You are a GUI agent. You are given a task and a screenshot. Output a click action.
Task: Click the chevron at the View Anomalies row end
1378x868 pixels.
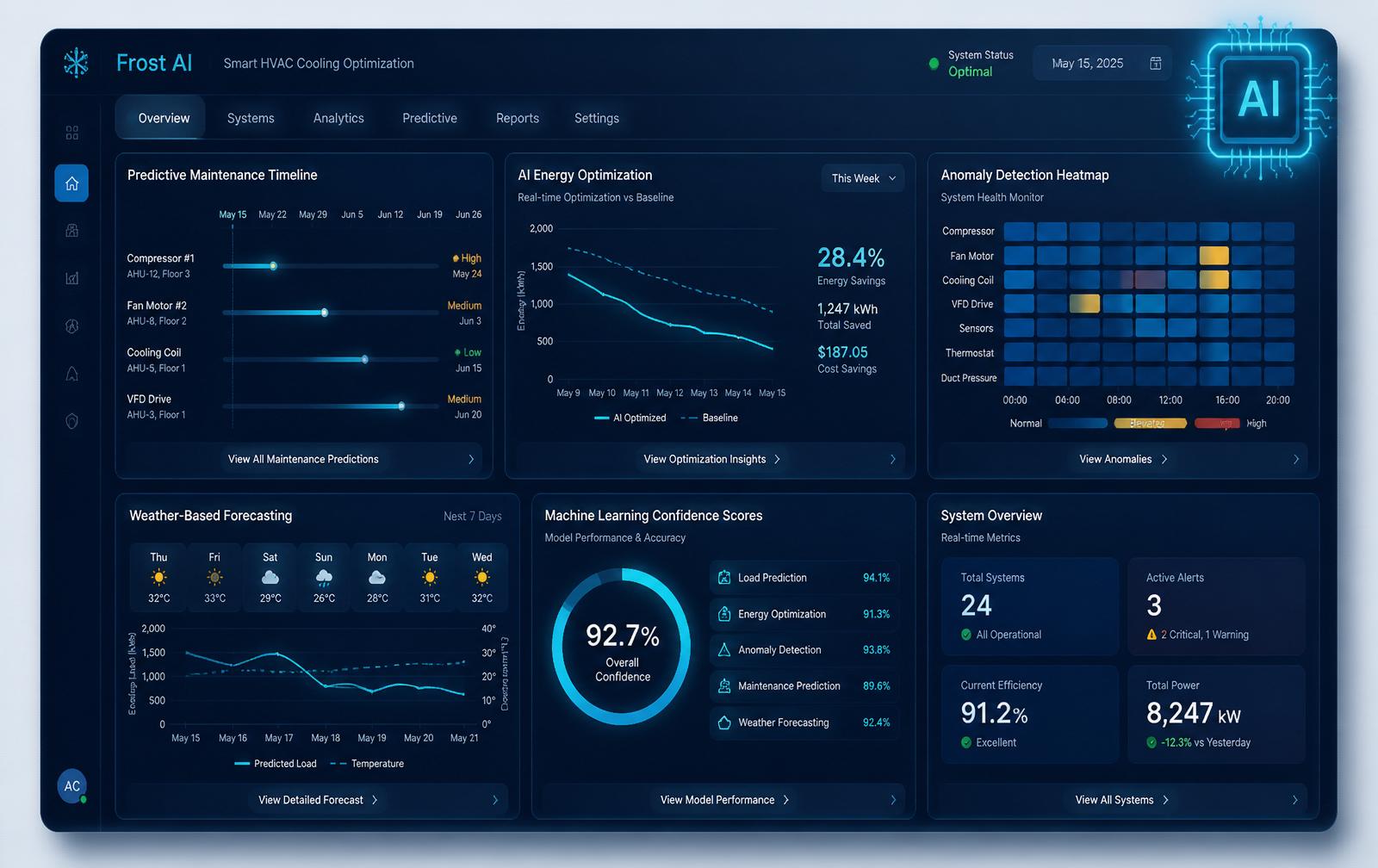[x=1296, y=459]
